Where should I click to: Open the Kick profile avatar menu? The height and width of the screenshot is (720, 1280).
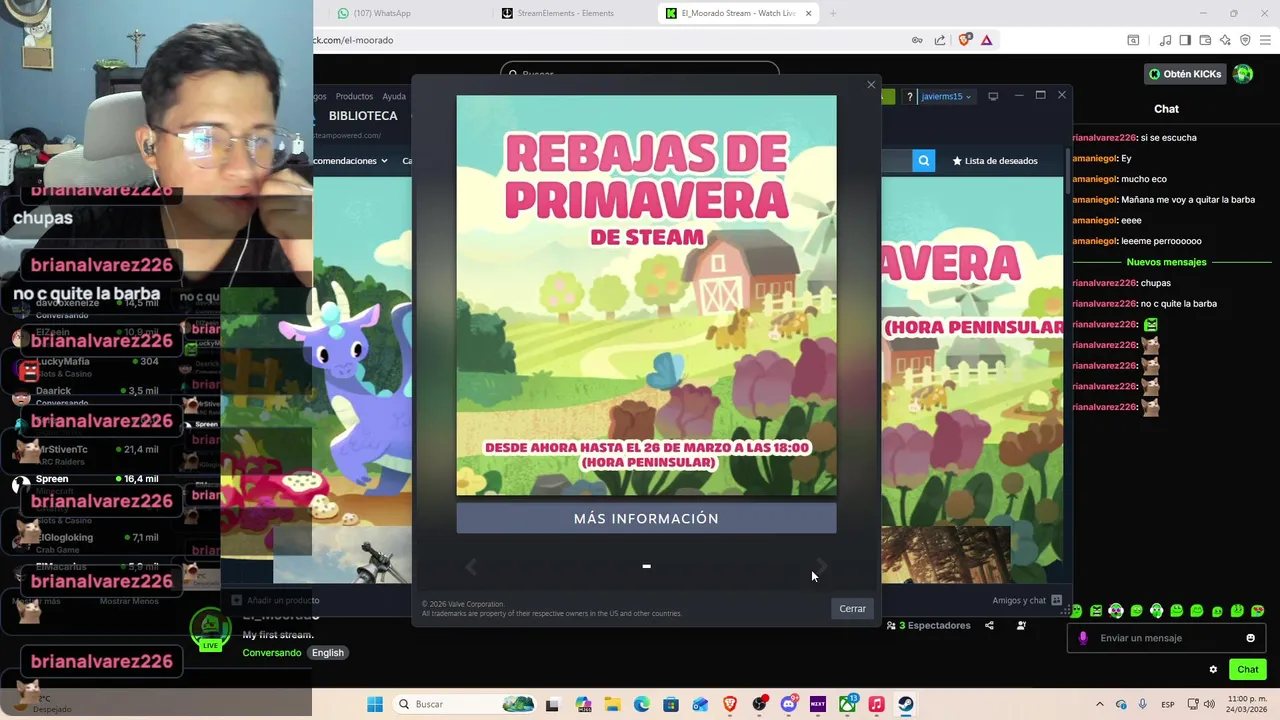pos(1243,74)
